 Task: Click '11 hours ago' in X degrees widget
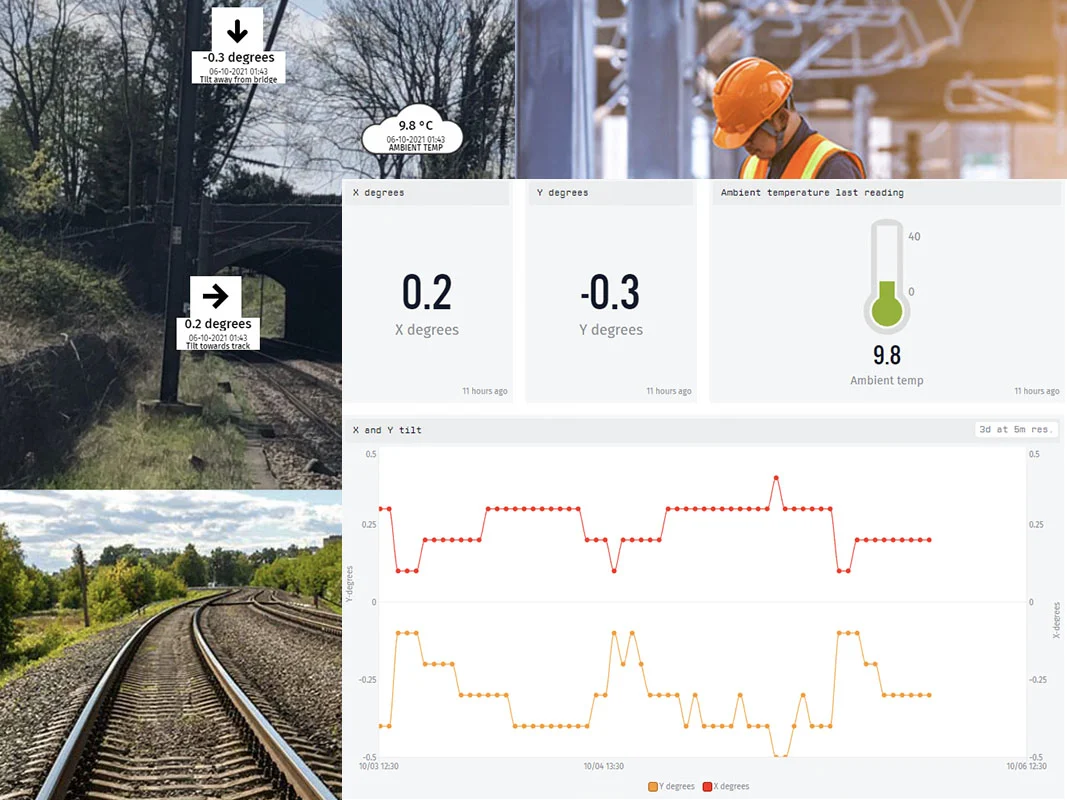[x=485, y=391]
